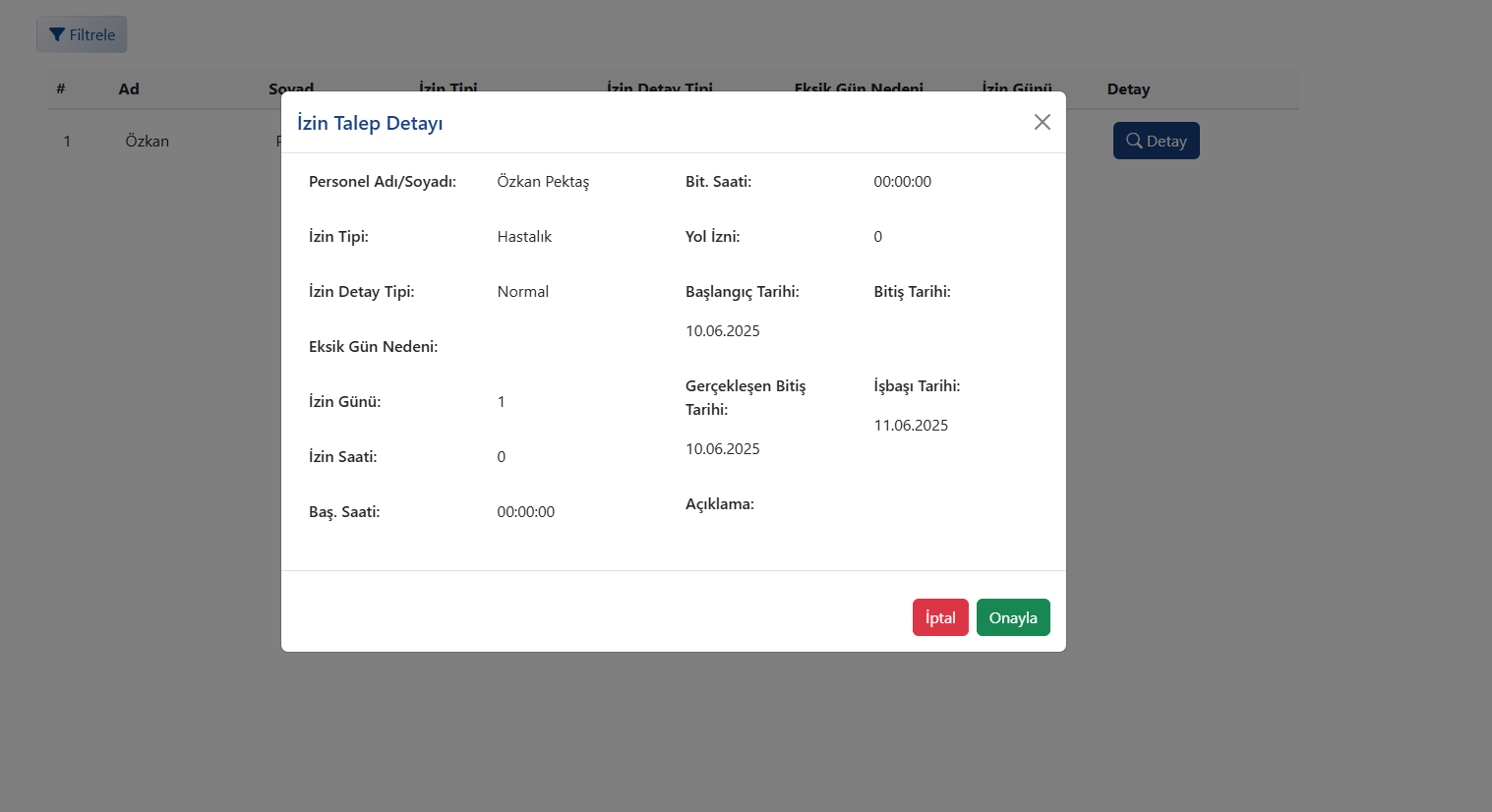Image resolution: width=1492 pixels, height=812 pixels.
Task: Click the Normal detail type value
Action: 522,292
